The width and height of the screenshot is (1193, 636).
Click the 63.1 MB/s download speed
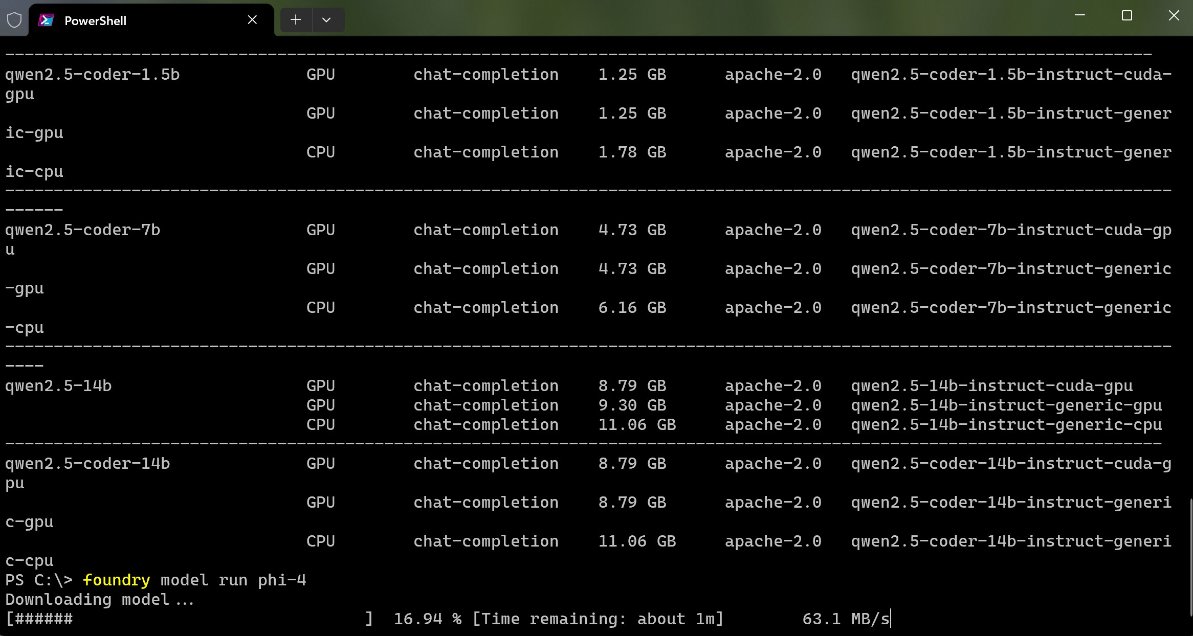tap(843, 618)
